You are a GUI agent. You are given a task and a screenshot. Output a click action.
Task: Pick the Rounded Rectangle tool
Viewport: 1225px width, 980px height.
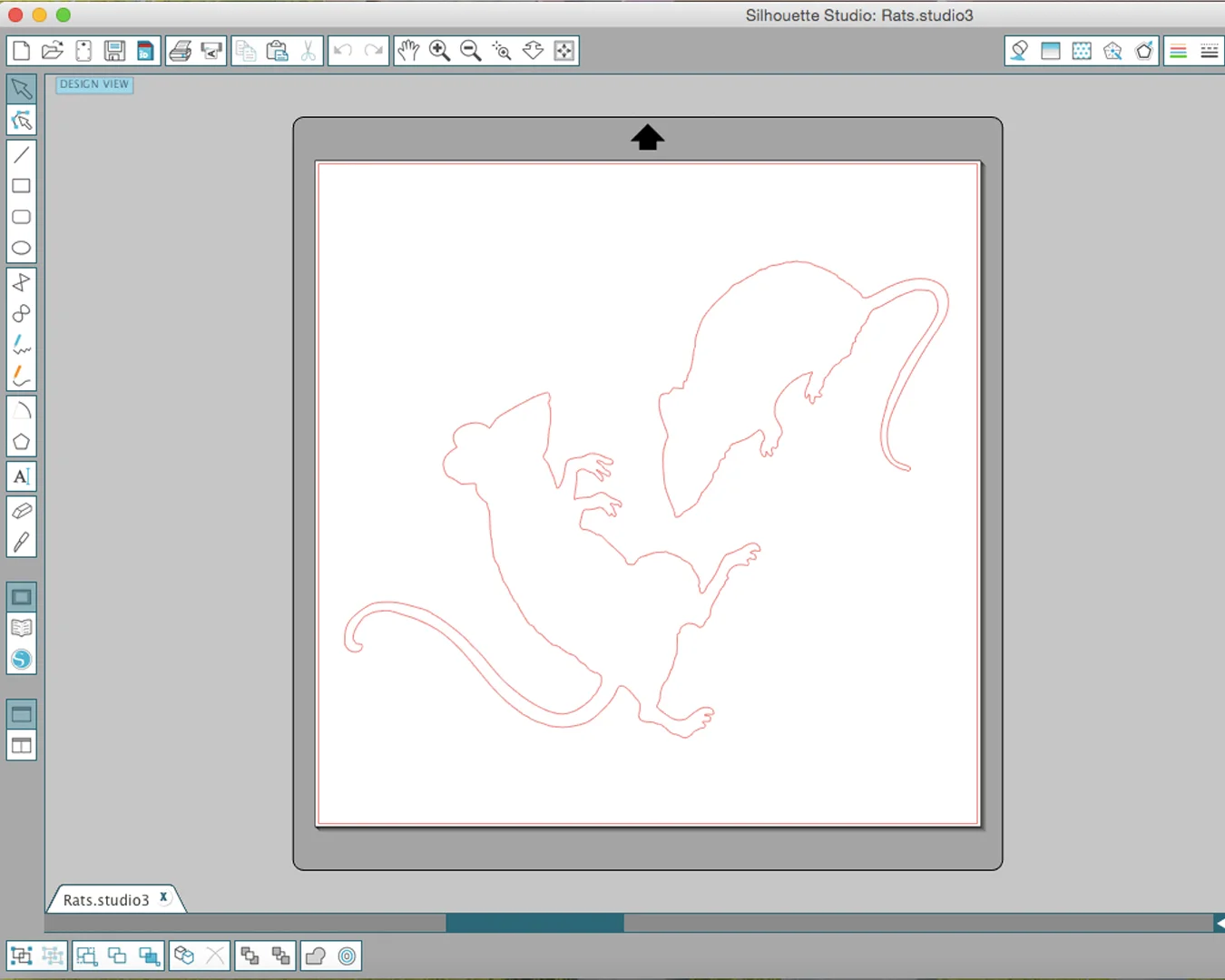pos(22,217)
